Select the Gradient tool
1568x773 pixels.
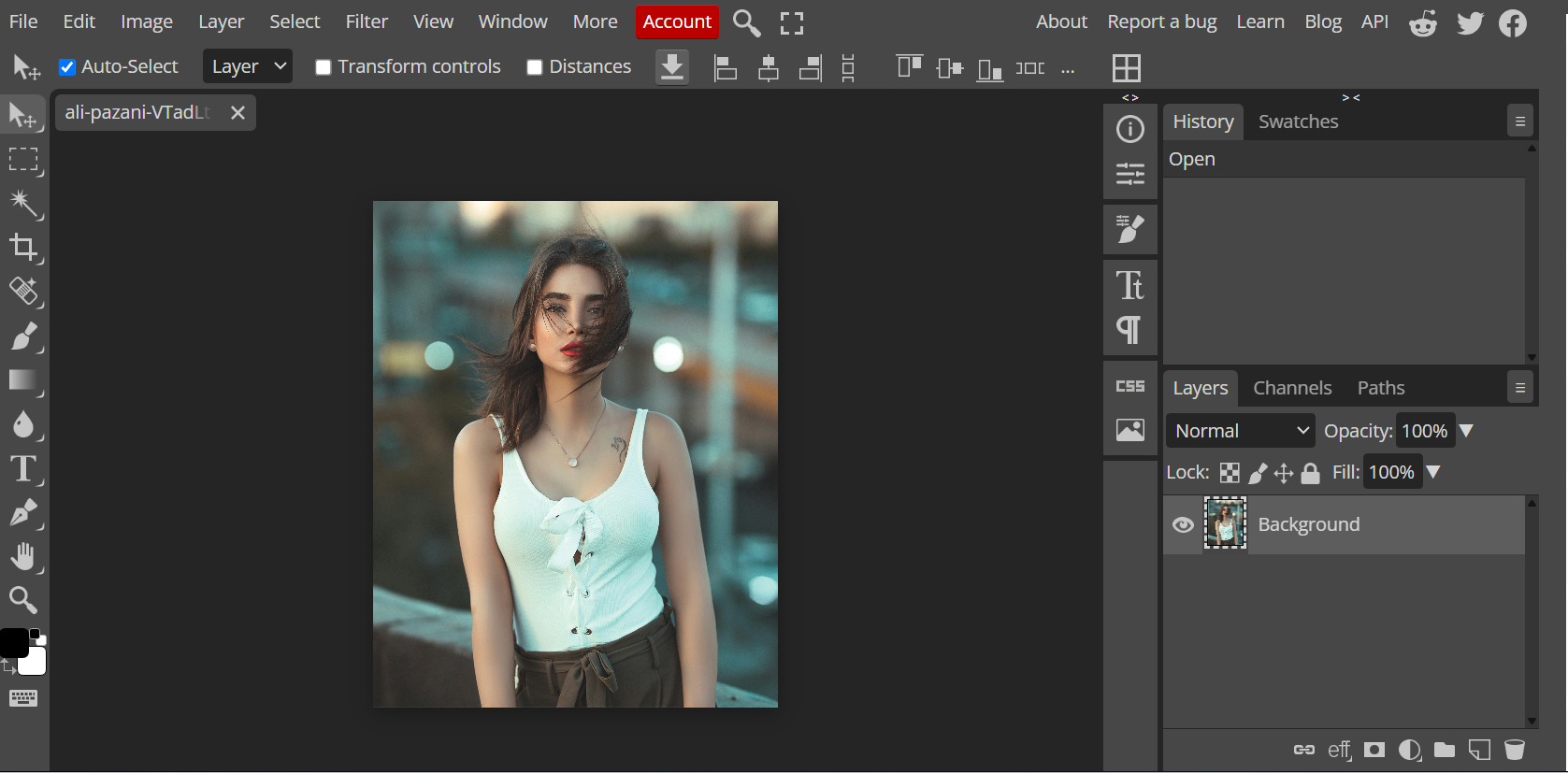[x=23, y=380]
